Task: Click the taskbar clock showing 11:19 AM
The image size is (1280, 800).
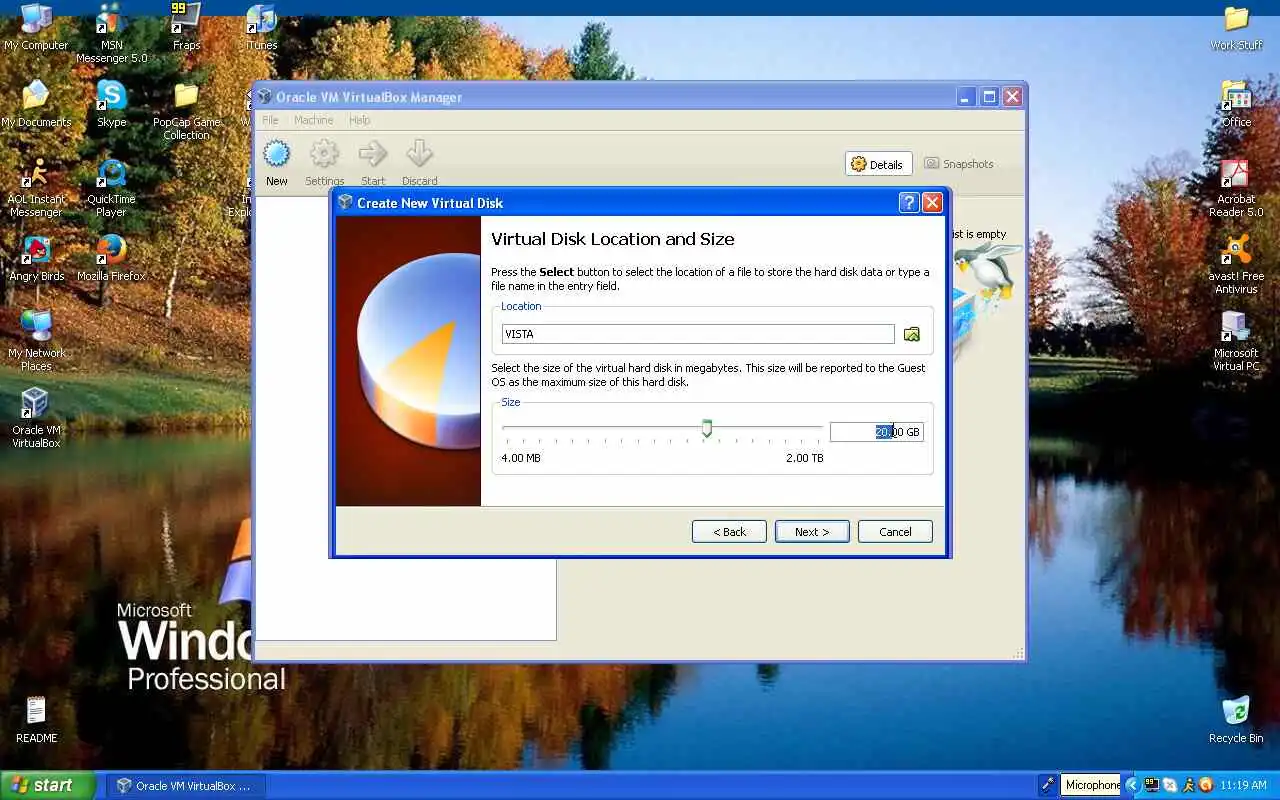Action: click(1244, 786)
